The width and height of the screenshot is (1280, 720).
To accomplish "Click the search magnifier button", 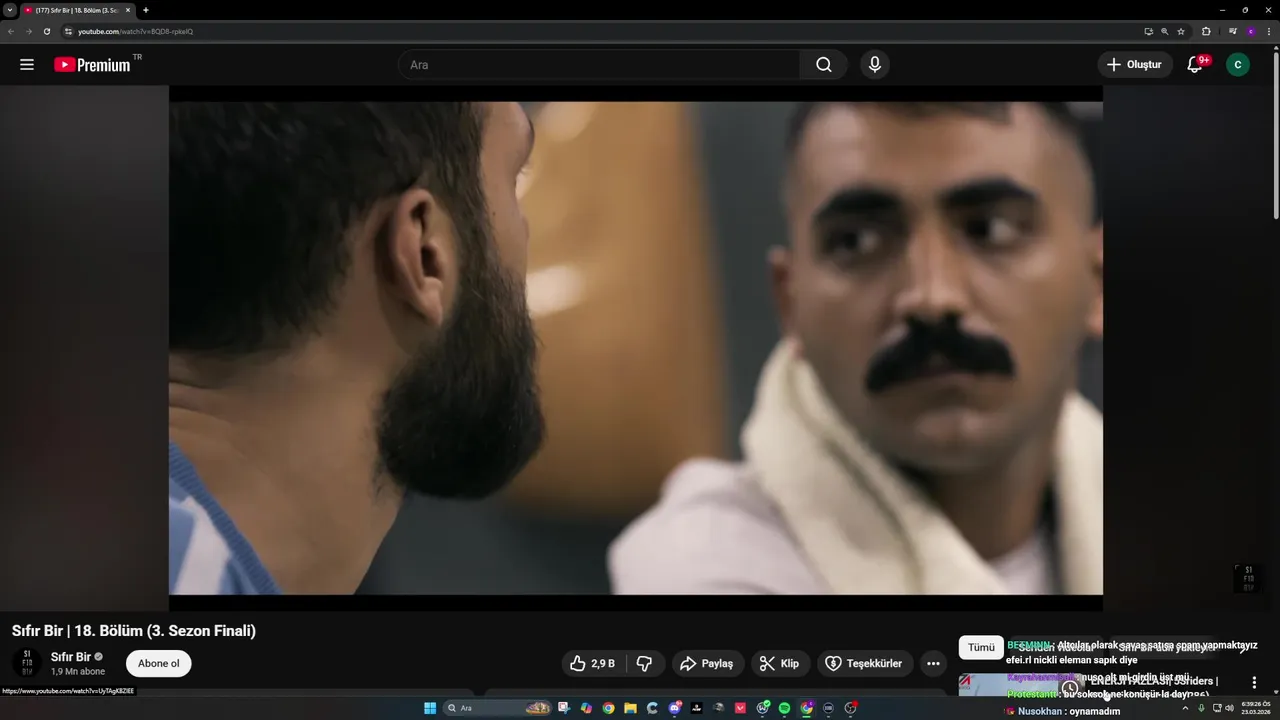I will 823,65.
